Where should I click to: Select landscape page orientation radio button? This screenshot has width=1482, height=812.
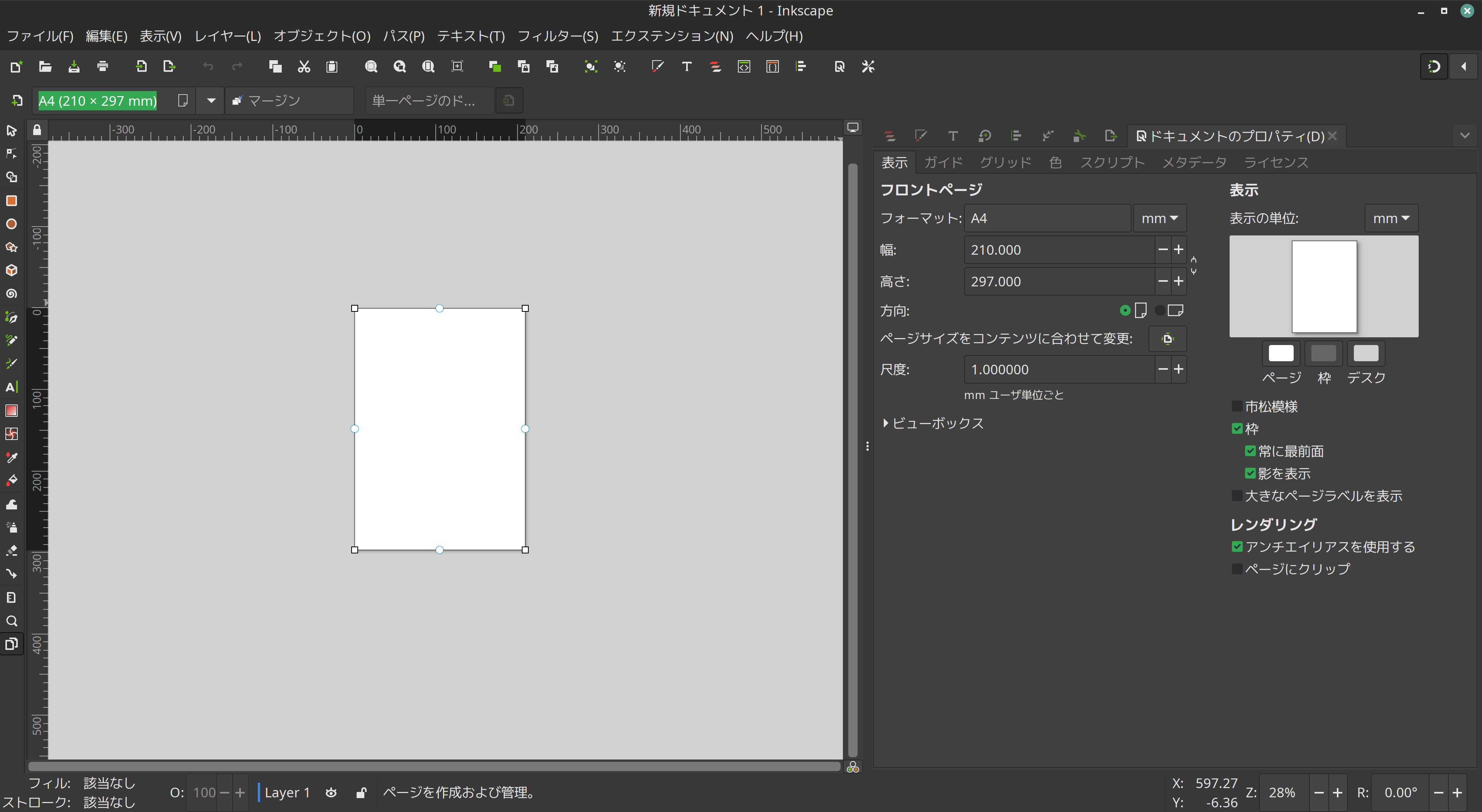[1161, 310]
